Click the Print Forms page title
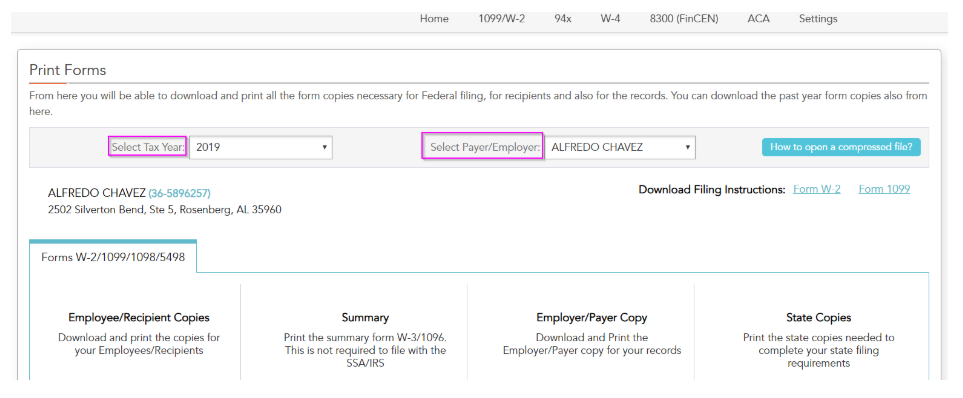This screenshot has height=398, width=963. [x=68, y=70]
